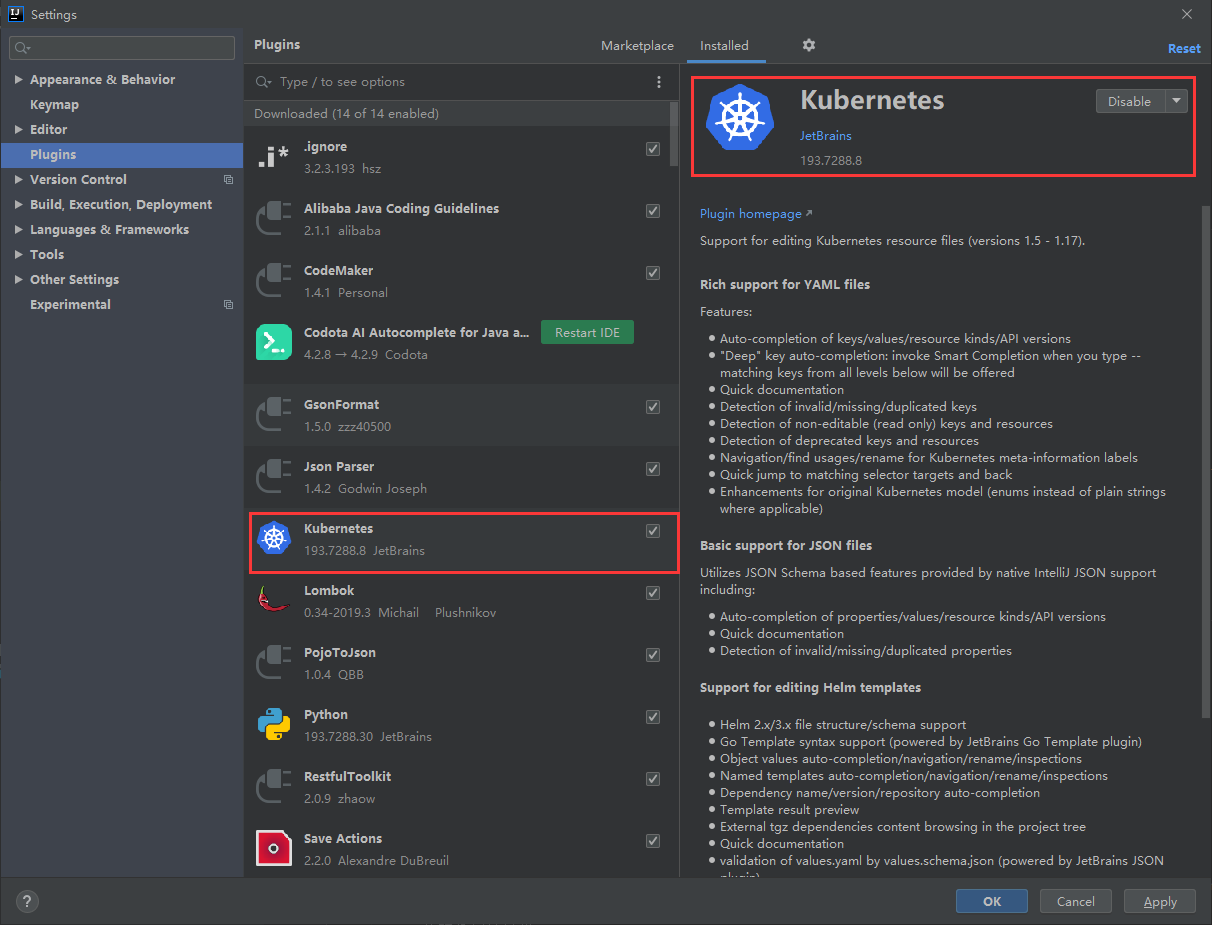Open help via the question mark icon
This screenshot has height=925, width=1212.
tap(28, 901)
